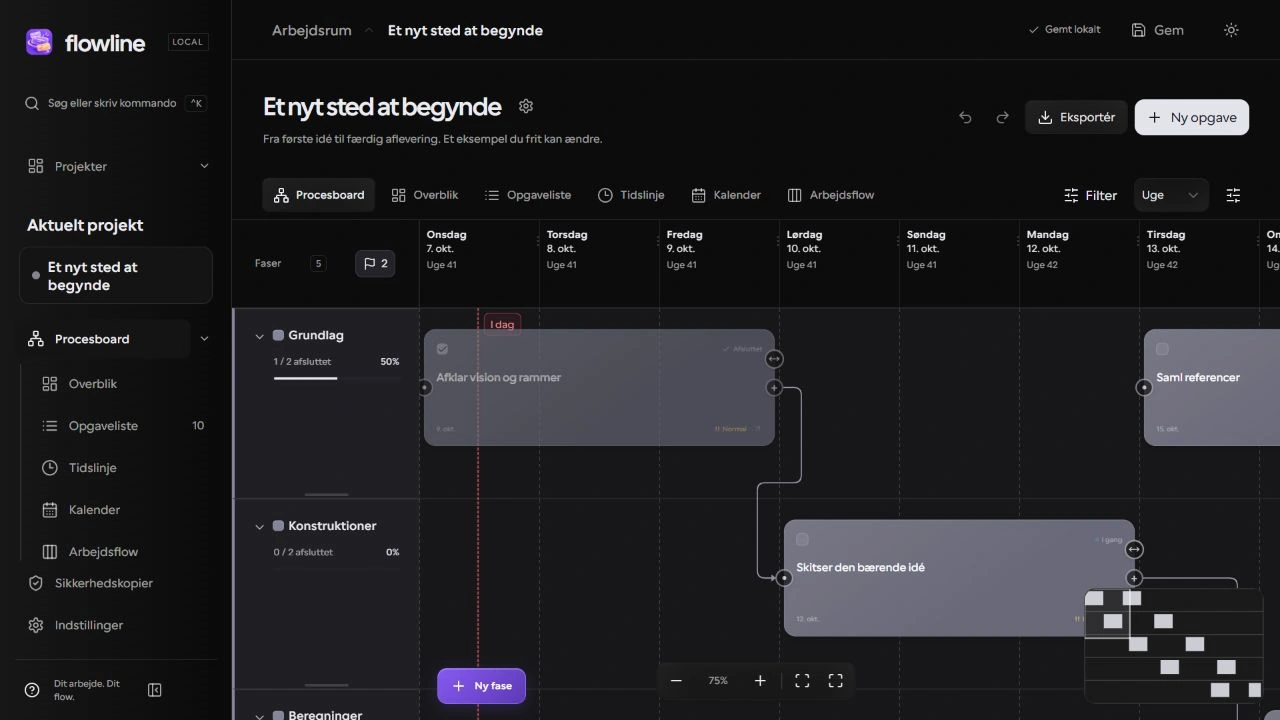Switch to the Opgaveliste tab
Image resolution: width=1280 pixels, height=720 pixels.
pyautogui.click(x=528, y=195)
